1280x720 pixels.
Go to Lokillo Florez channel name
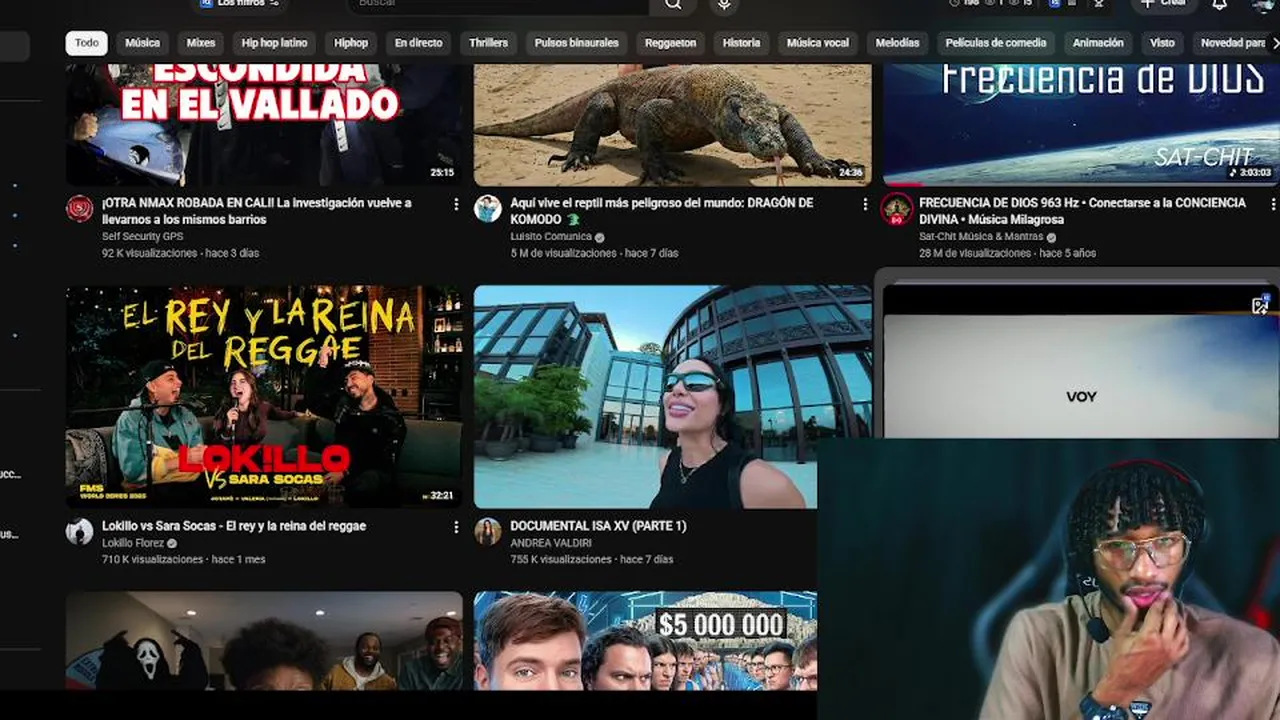pyautogui.click(x=133, y=543)
